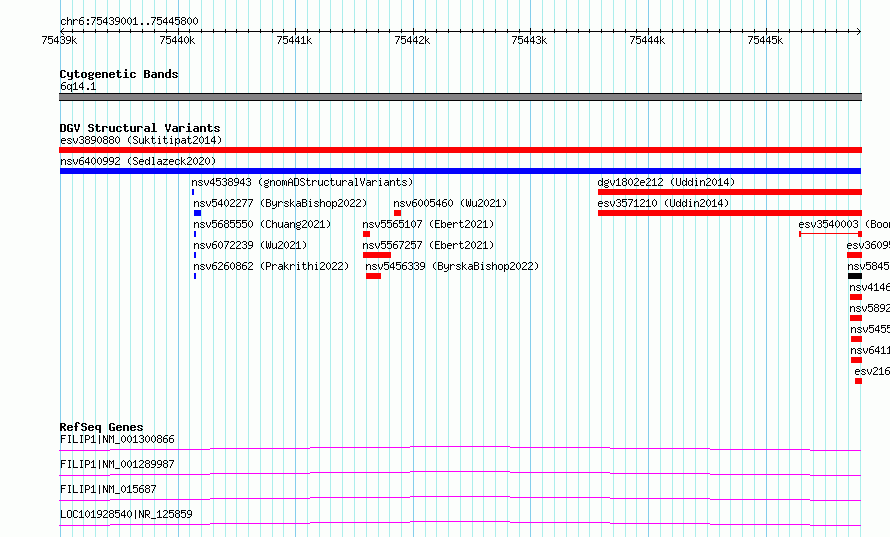Open nsv6005460 (Wu2021) variant label
The width and height of the screenshot is (890, 537).
(x=450, y=203)
